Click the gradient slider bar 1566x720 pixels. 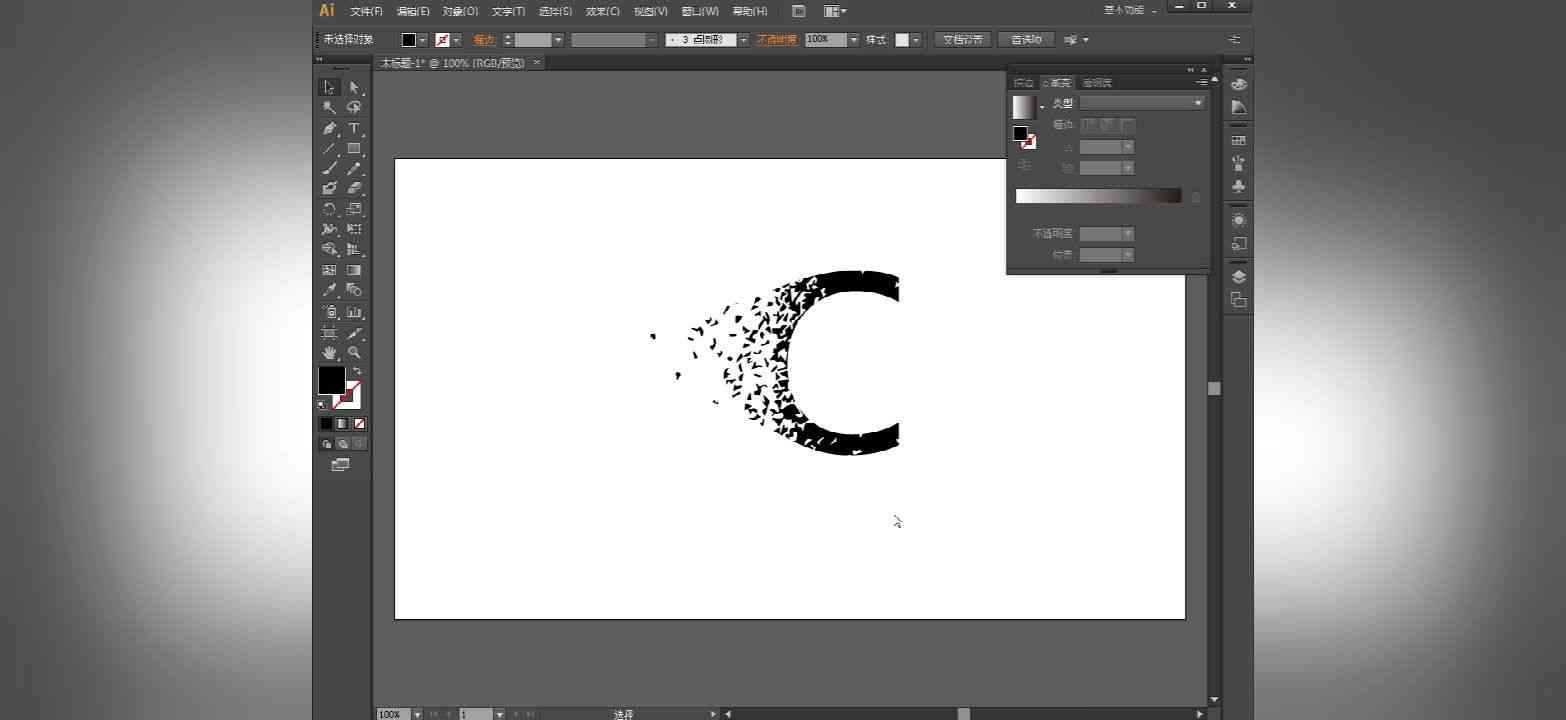(x=1098, y=196)
